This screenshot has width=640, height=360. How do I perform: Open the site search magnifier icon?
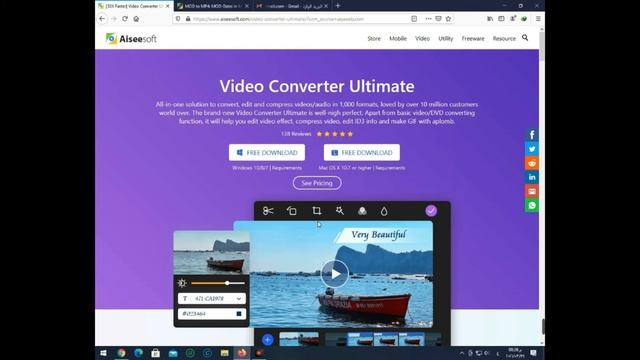coord(525,38)
